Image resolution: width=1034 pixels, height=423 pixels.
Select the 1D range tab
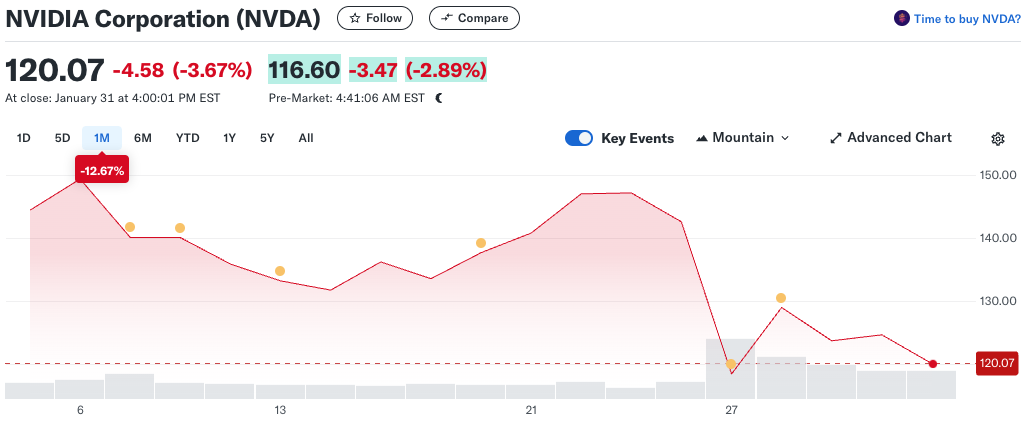(24, 138)
